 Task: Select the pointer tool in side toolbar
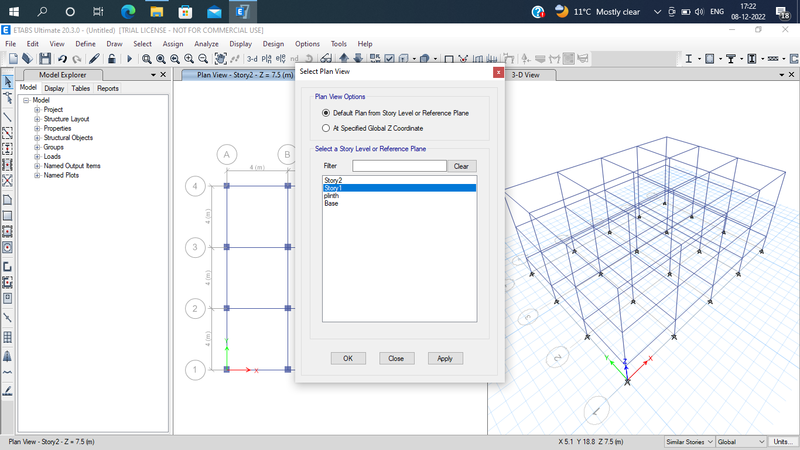(8, 82)
